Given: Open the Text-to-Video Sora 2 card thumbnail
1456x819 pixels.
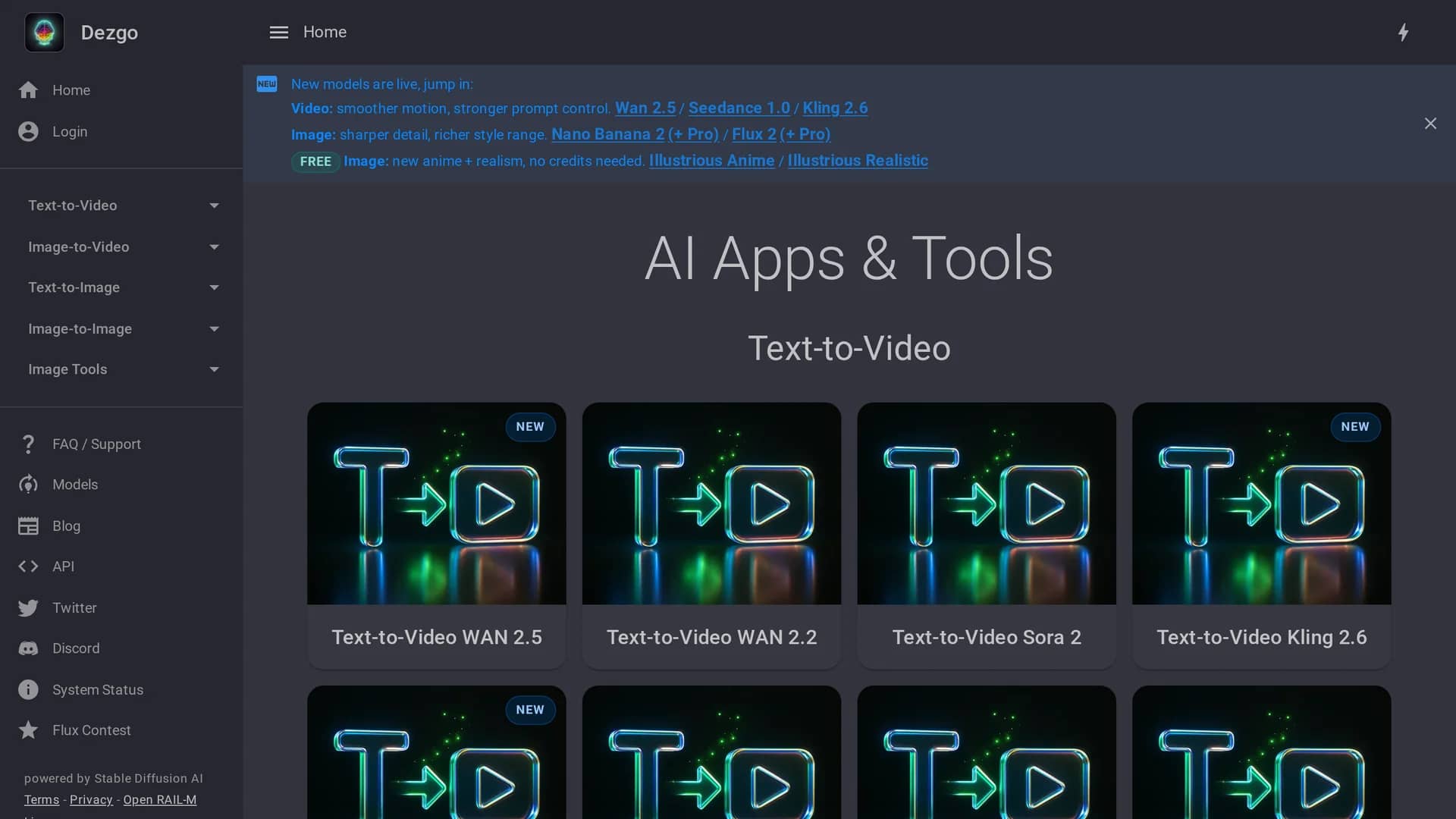Looking at the screenshot, I should (987, 504).
